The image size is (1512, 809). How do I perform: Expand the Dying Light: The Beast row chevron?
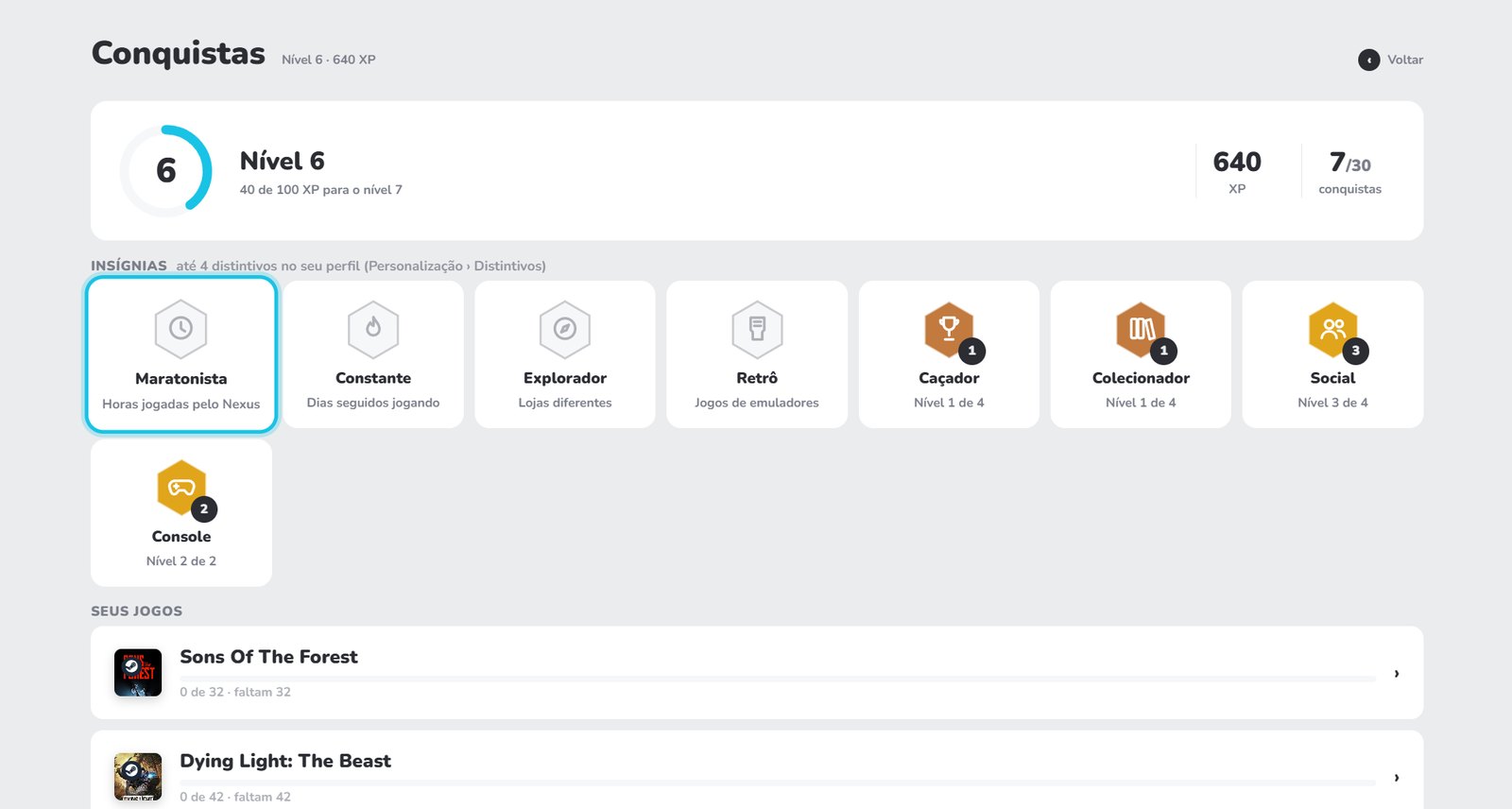tap(1397, 778)
